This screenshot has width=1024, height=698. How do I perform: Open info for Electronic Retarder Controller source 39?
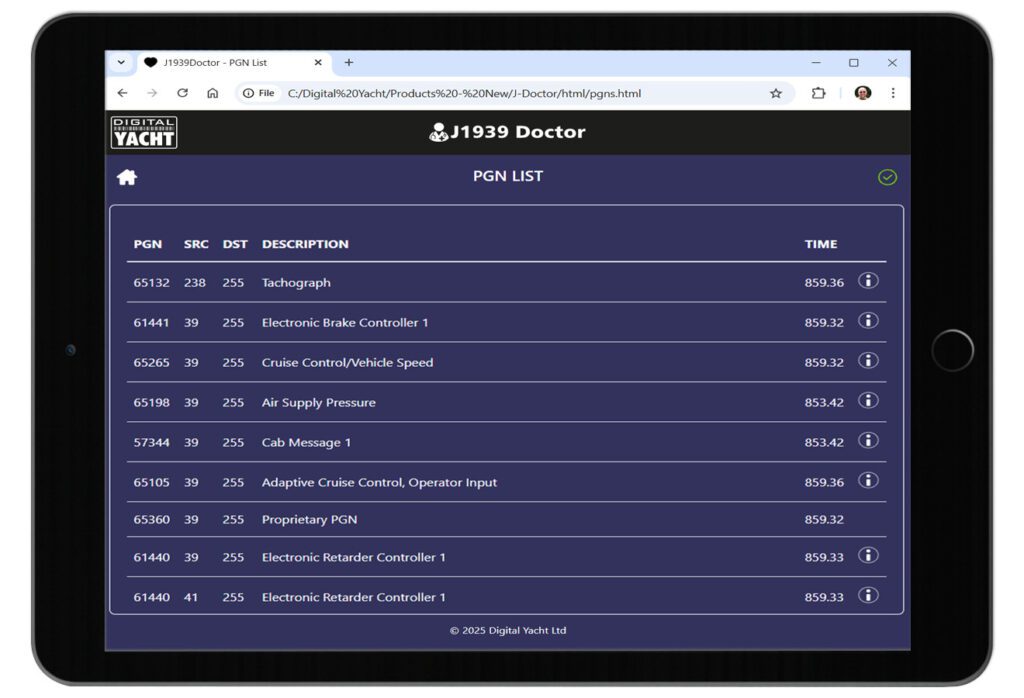pos(868,556)
